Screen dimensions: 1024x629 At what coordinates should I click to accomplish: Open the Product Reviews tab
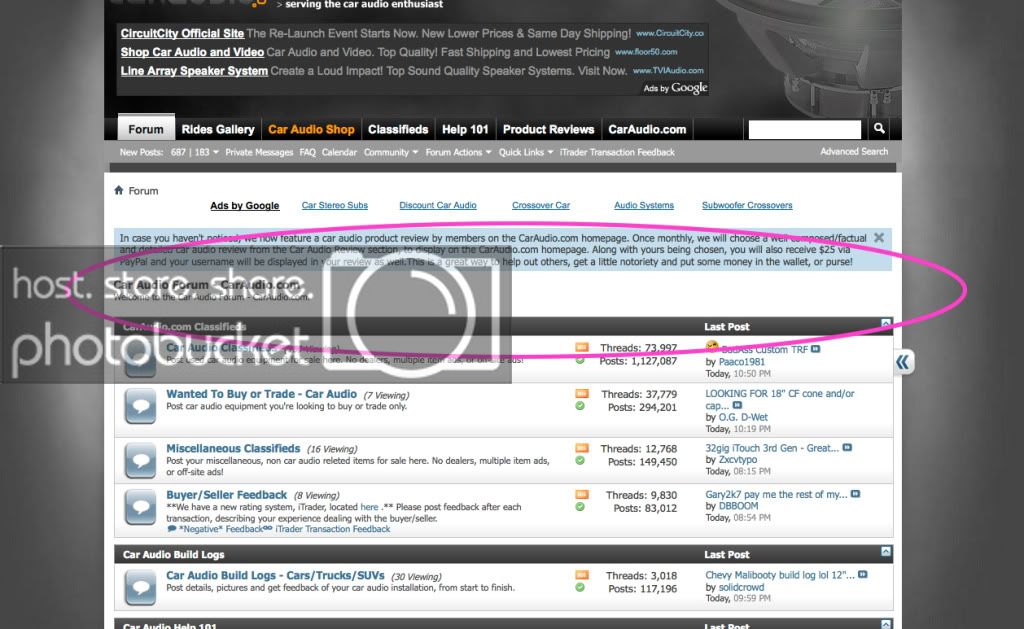(x=549, y=129)
